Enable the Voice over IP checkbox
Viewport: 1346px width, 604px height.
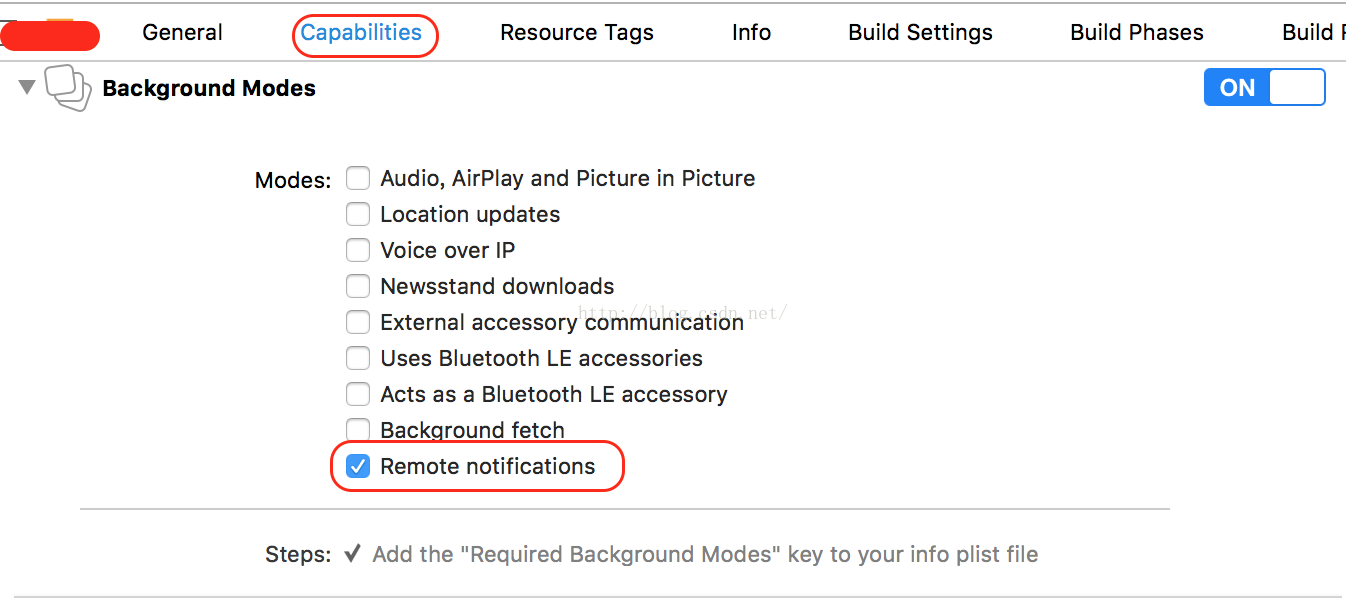click(358, 251)
